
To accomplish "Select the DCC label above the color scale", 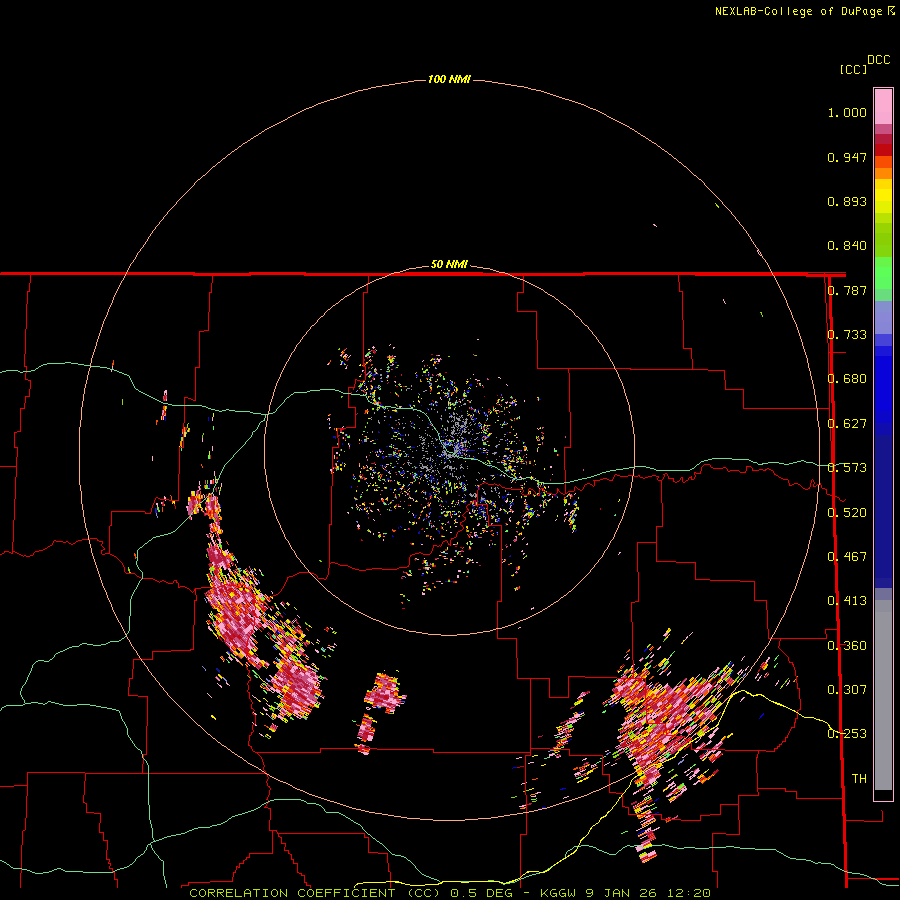I will coord(878,60).
